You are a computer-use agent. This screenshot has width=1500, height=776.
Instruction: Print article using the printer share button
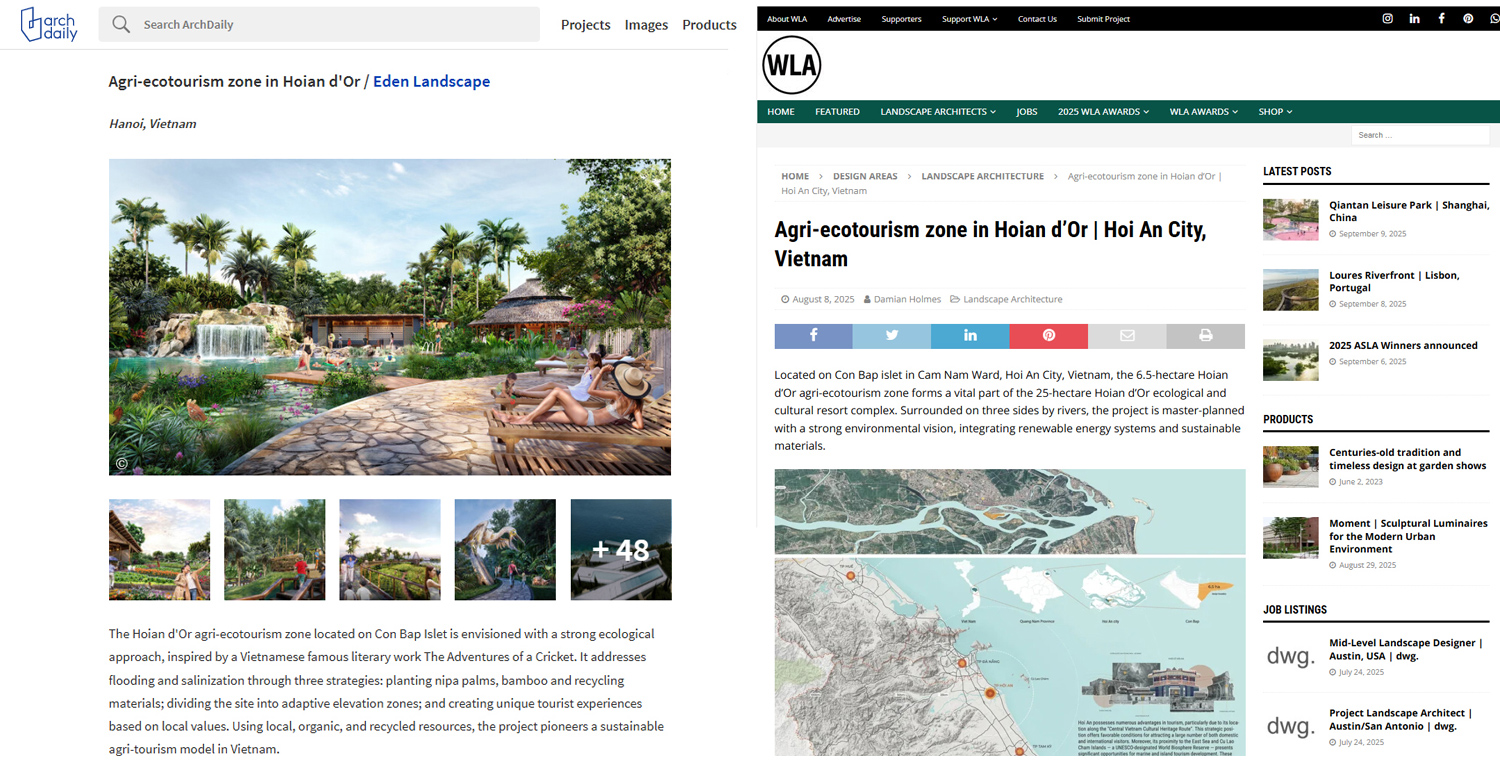(x=1206, y=336)
